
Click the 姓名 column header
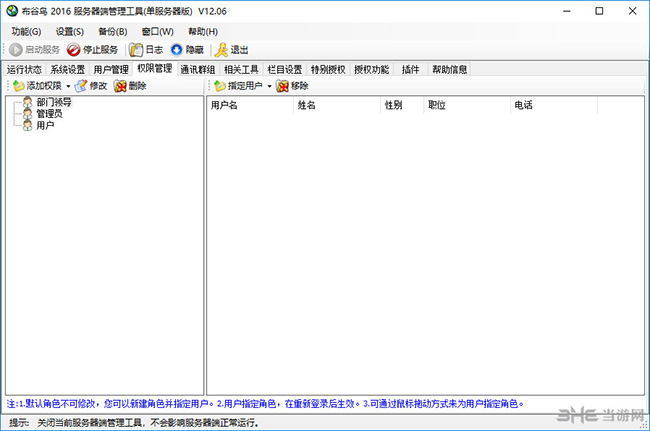coord(337,105)
